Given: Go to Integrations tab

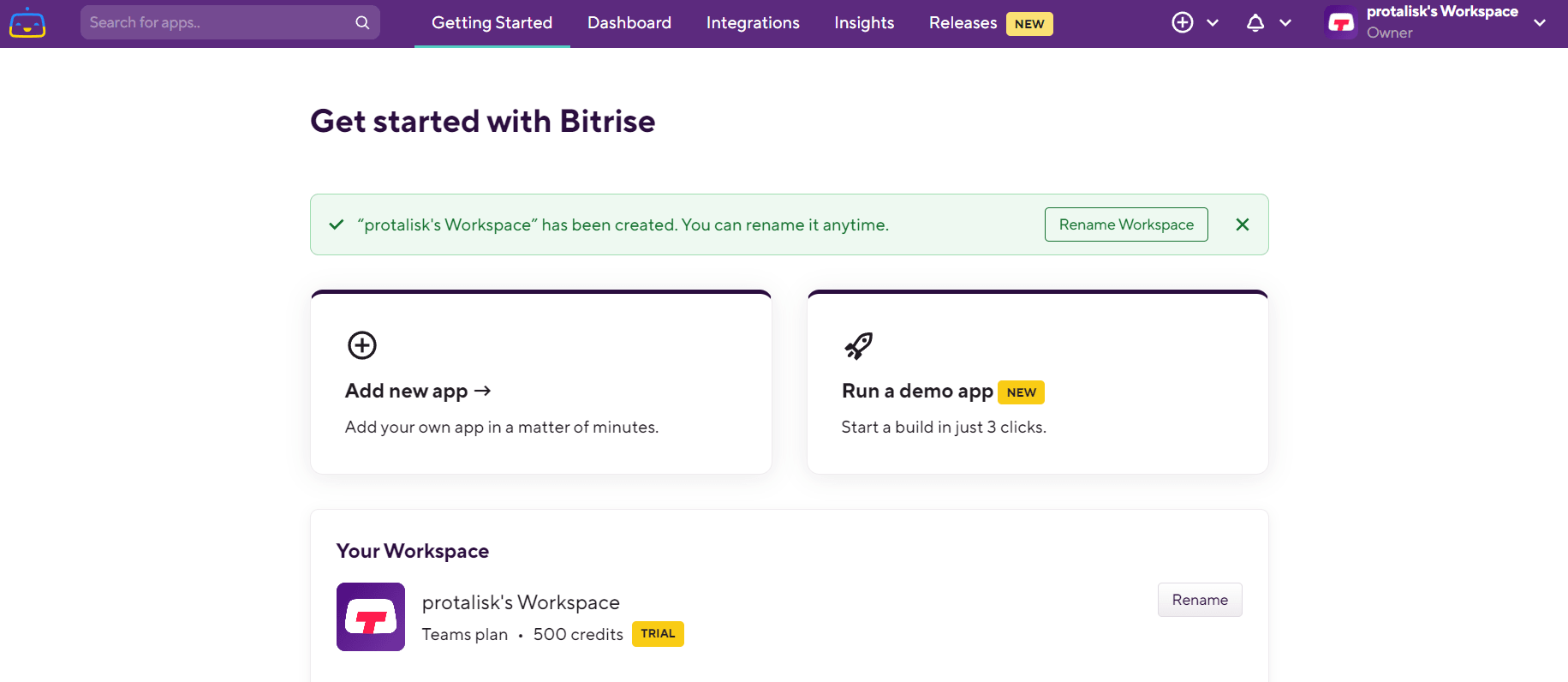Looking at the screenshot, I should pos(753,23).
